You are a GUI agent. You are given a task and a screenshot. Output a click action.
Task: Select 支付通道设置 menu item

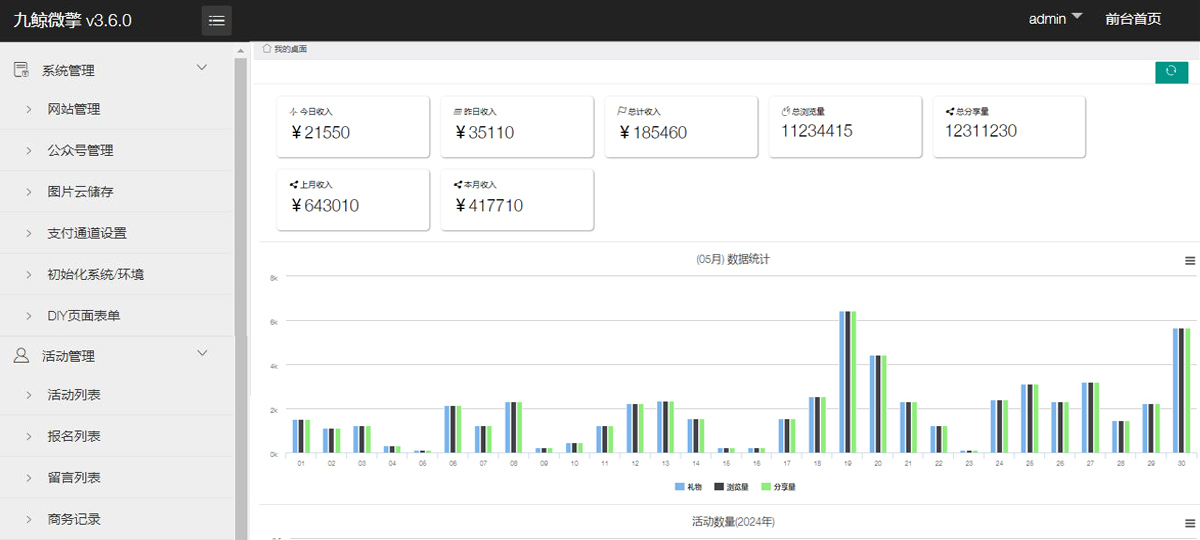click(x=87, y=233)
